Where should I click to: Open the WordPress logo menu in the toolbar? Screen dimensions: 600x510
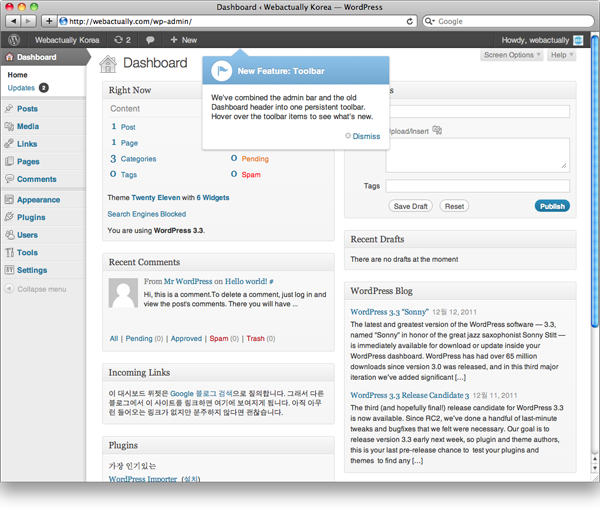[14, 40]
